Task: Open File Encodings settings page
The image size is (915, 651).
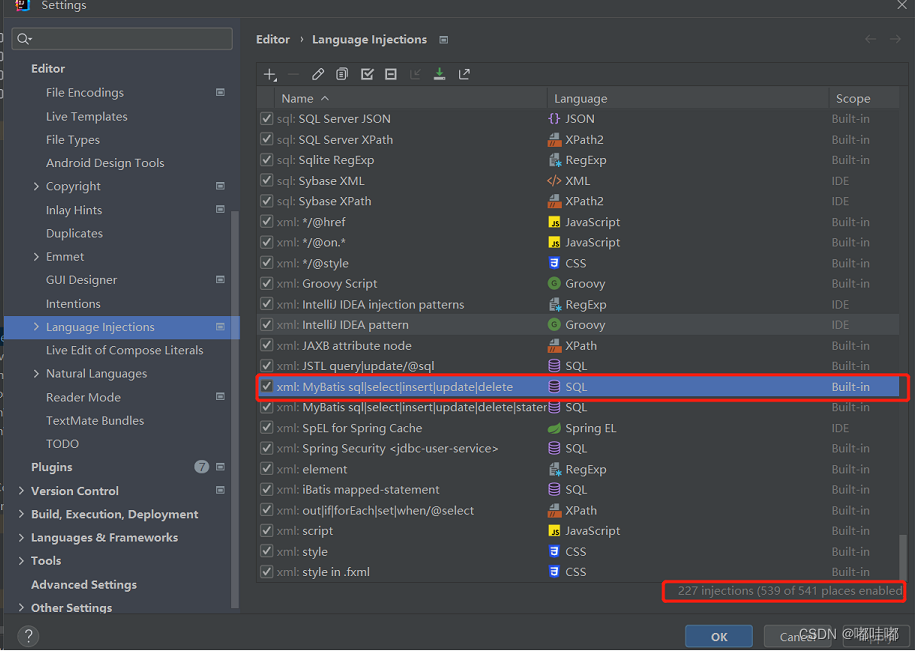Action: [x=85, y=93]
